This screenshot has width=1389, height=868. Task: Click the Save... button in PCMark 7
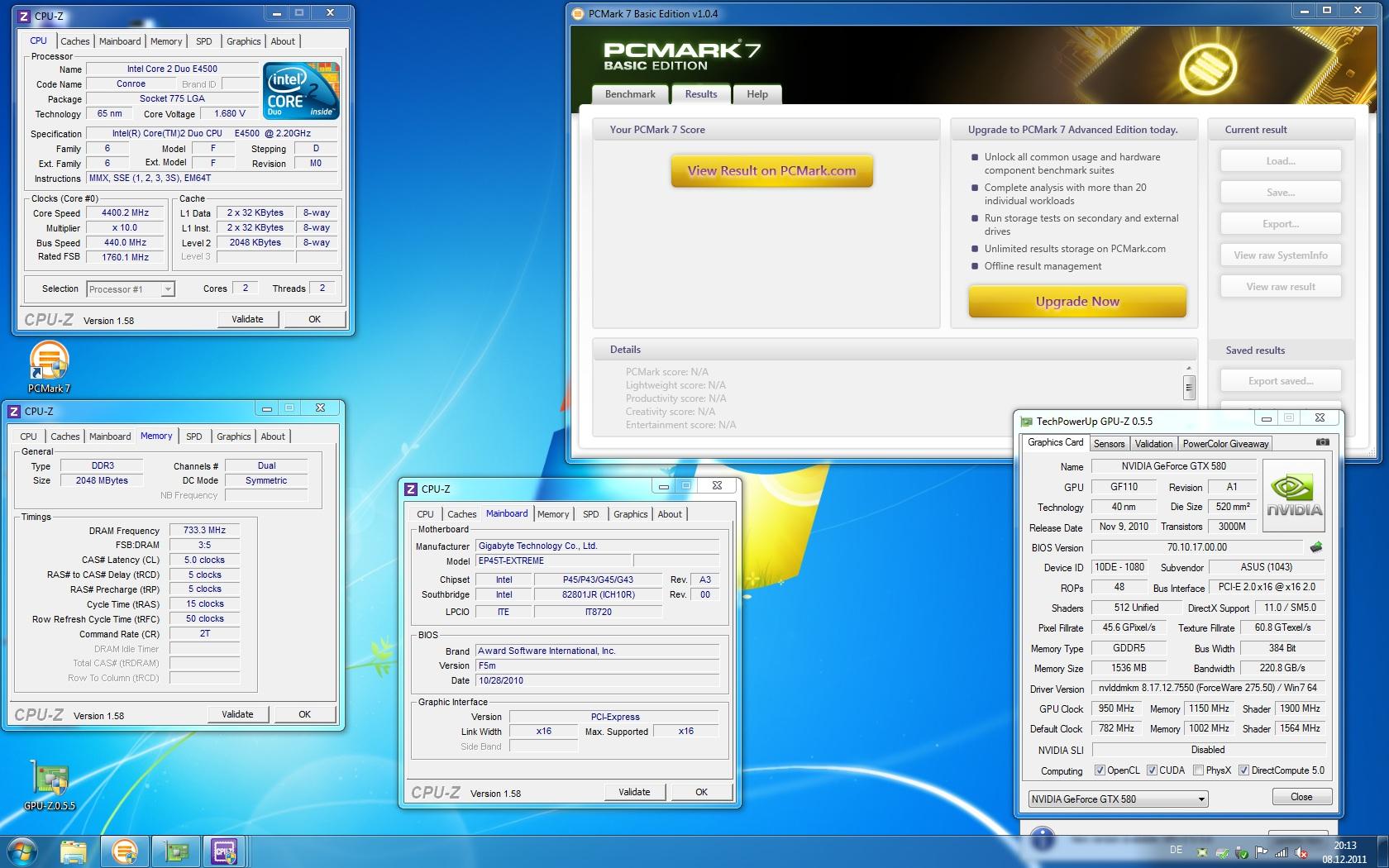pyautogui.click(x=1281, y=193)
